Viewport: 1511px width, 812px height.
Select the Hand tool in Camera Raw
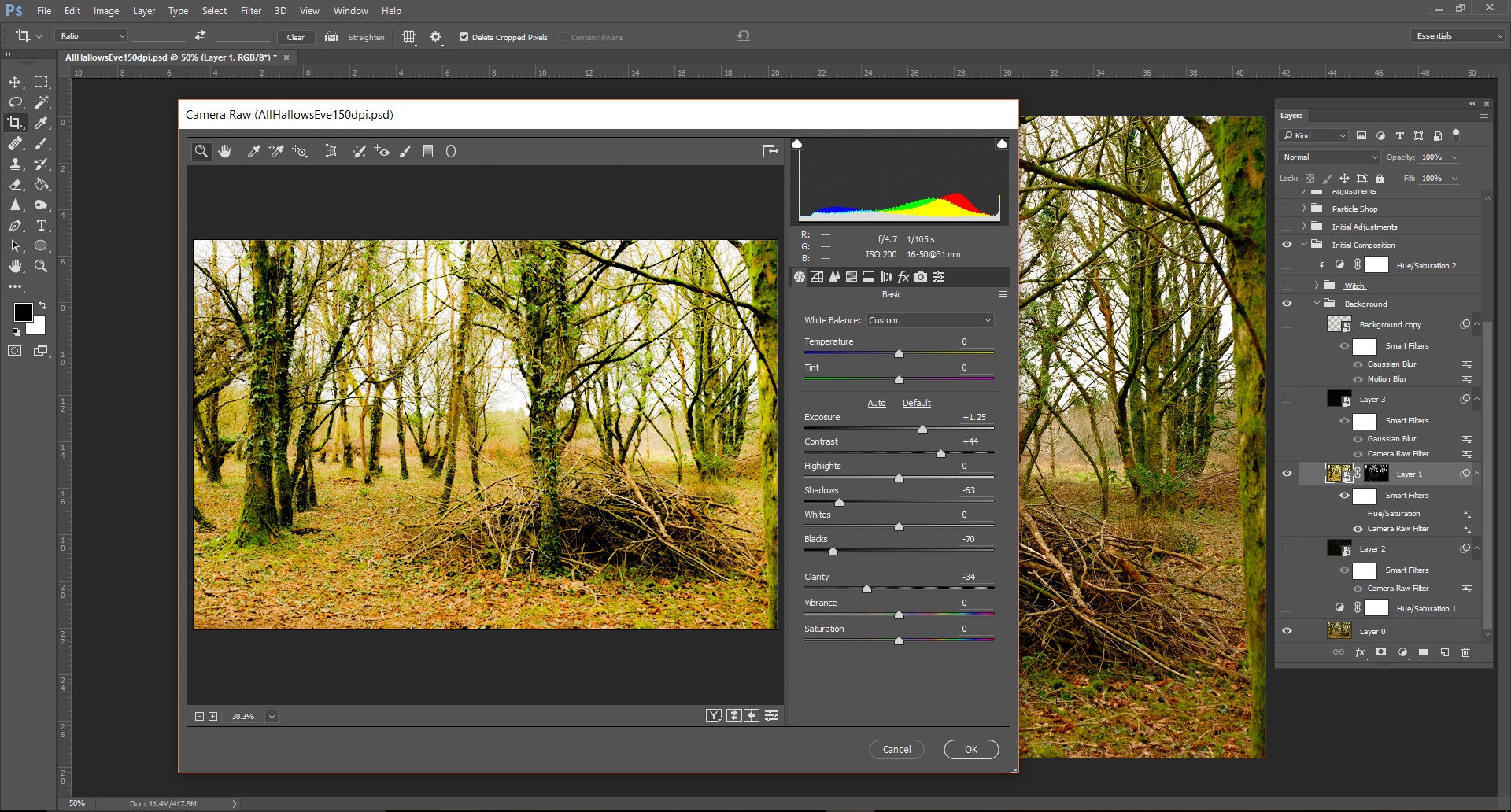[225, 151]
